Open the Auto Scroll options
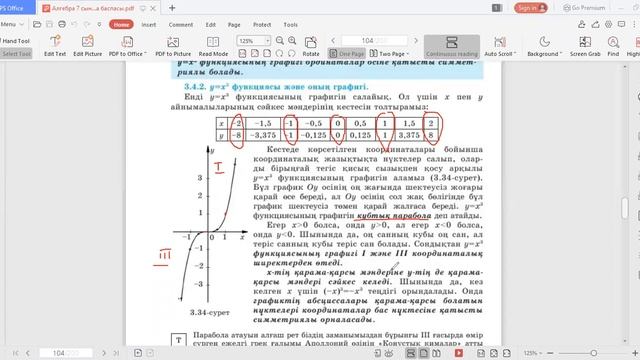The image size is (640, 360). tap(500, 46)
